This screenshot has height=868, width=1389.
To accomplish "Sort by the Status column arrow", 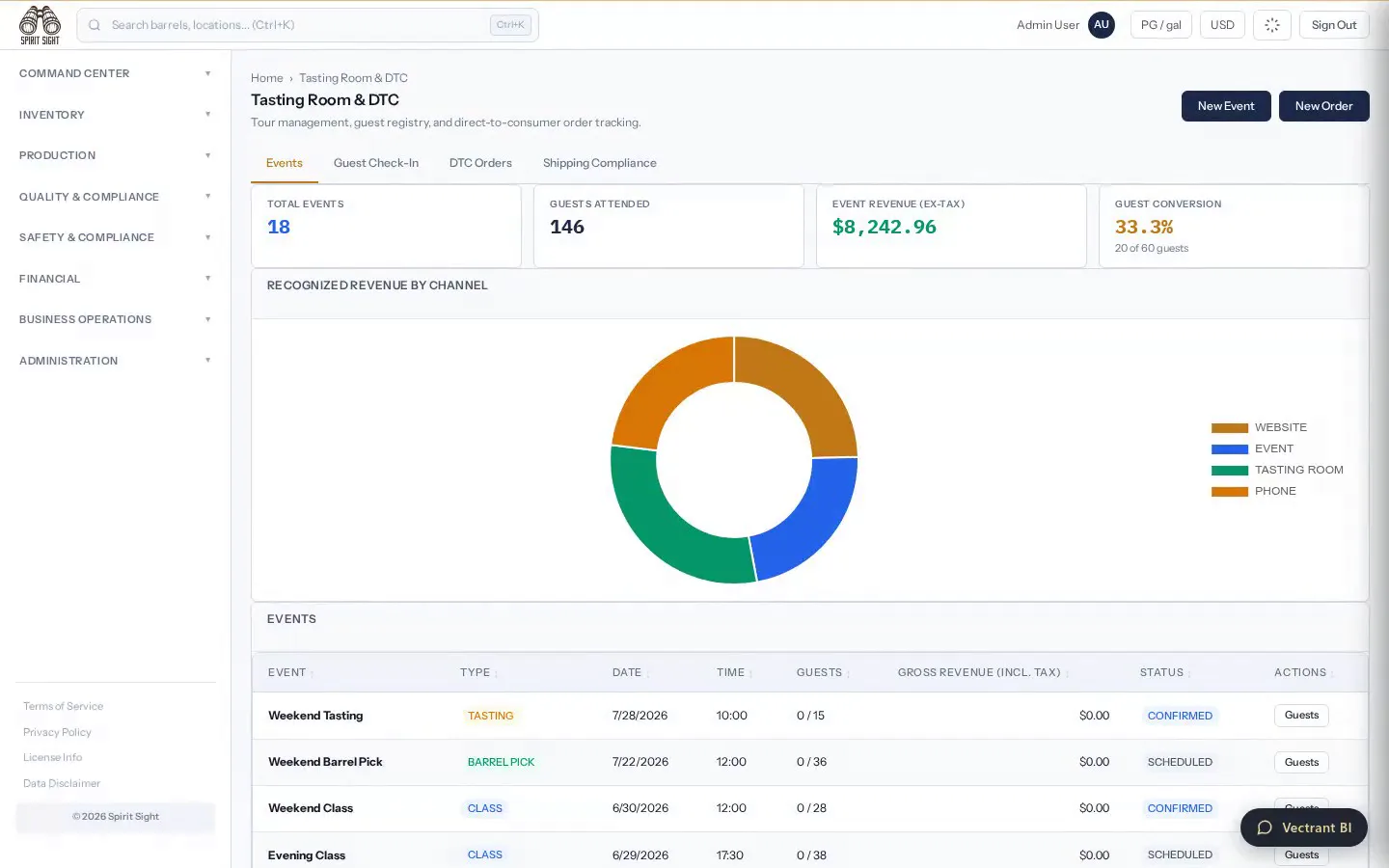I will [1189, 674].
